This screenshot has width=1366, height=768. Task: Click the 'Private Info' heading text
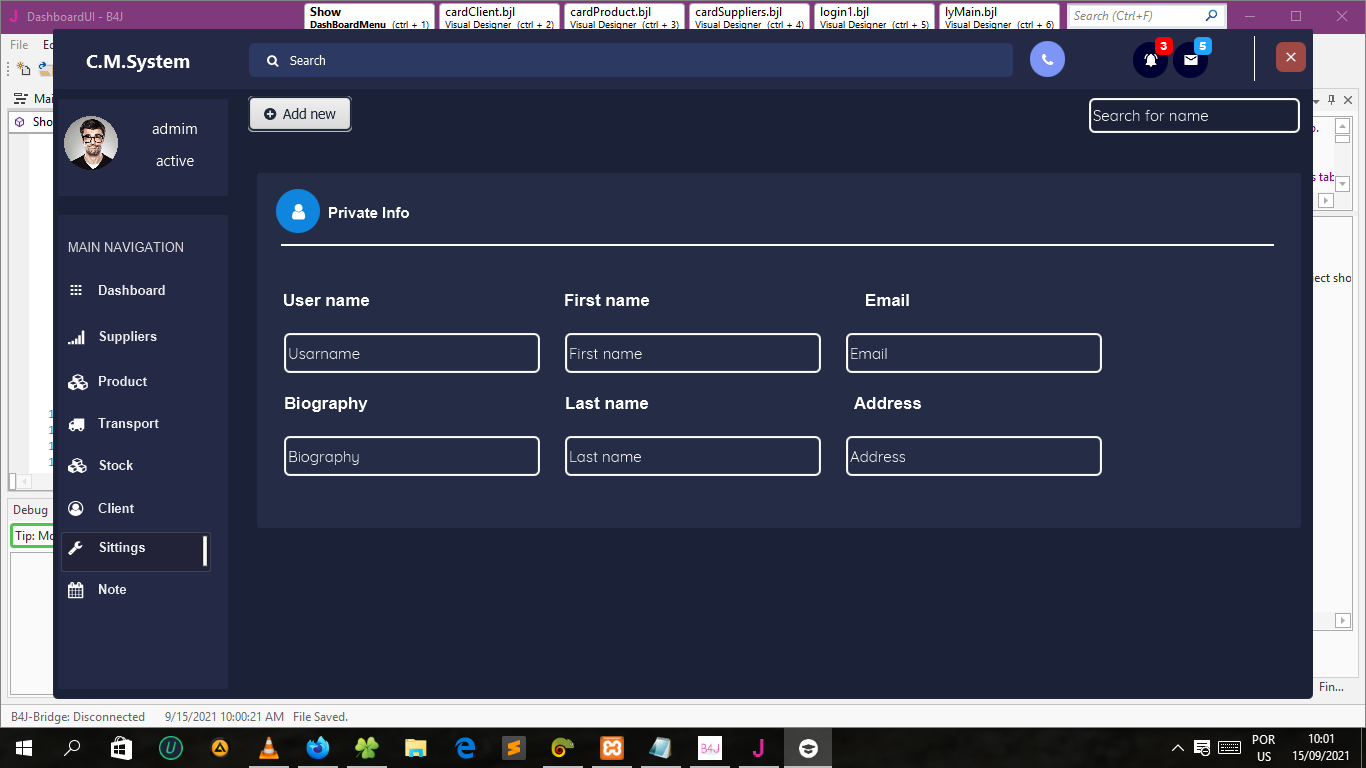coord(368,213)
